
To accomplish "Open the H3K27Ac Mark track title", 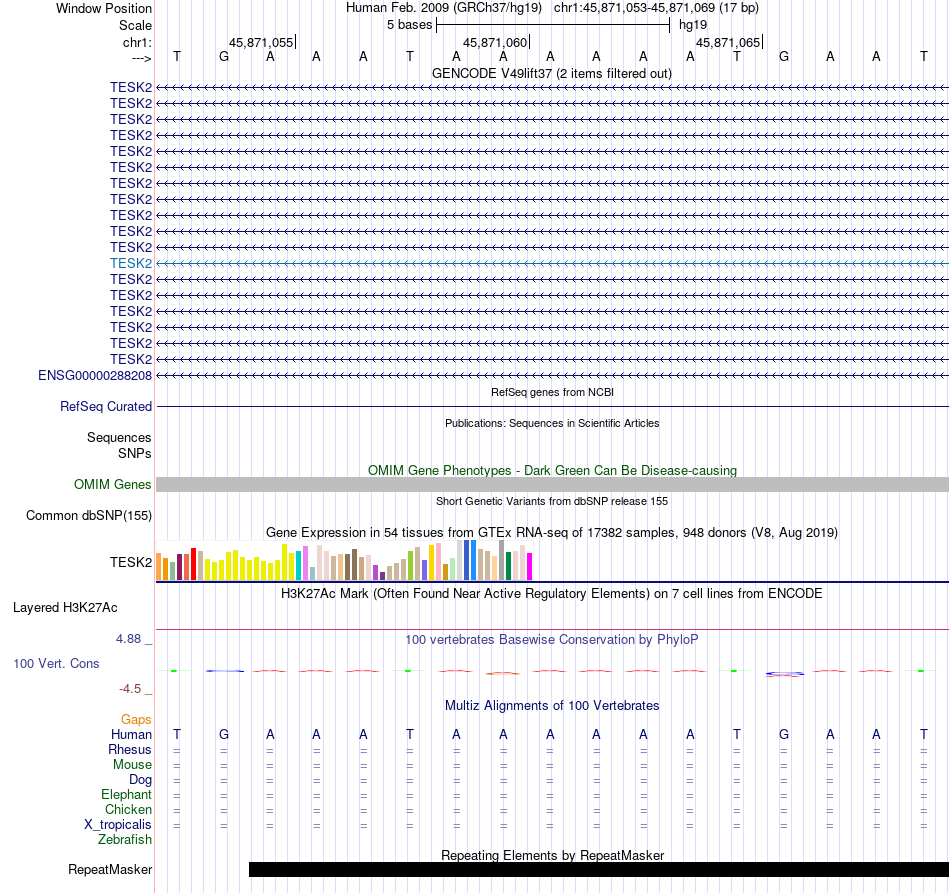I will [551, 593].
